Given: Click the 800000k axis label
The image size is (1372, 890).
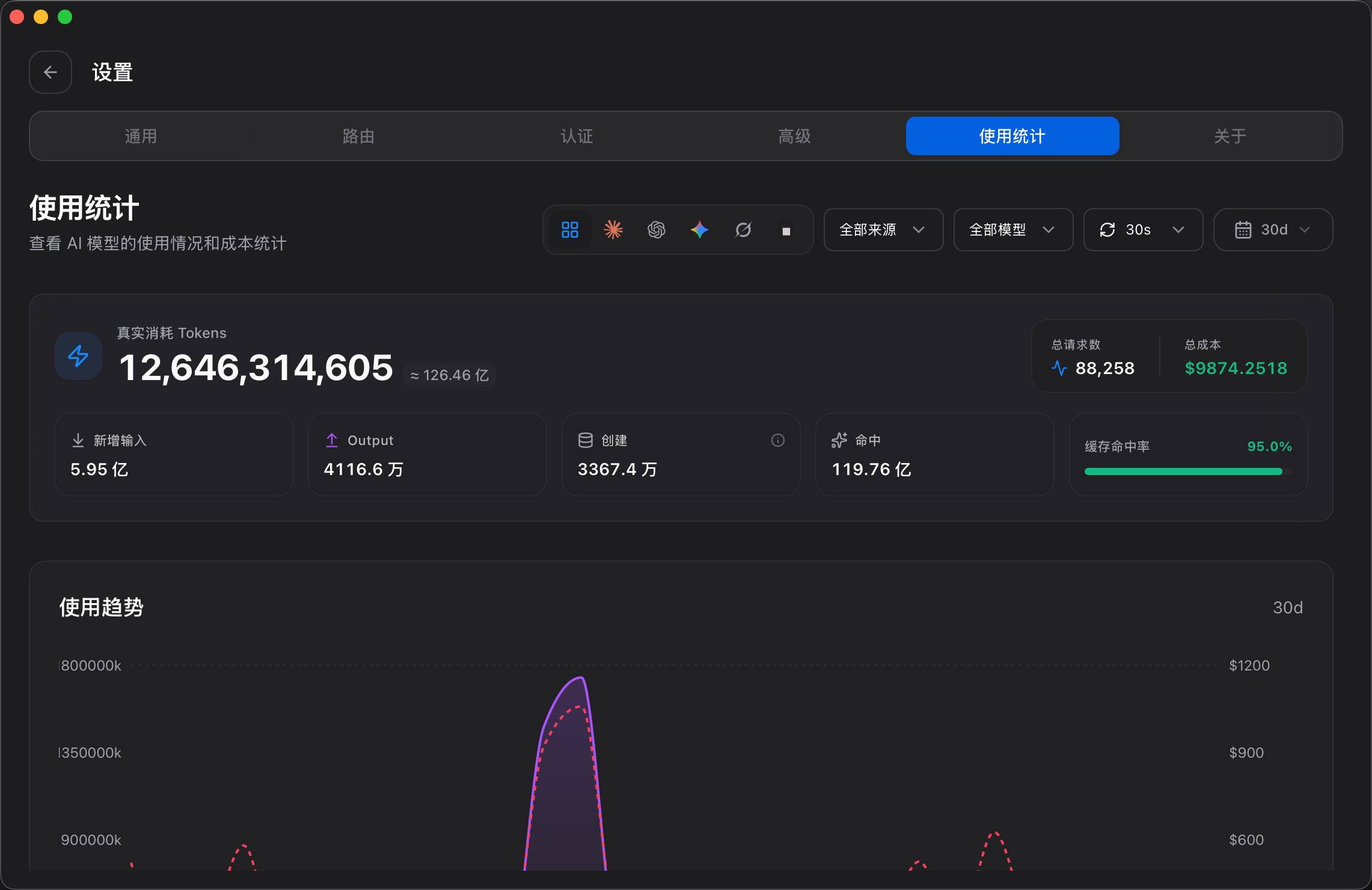Looking at the screenshot, I should coord(91,665).
